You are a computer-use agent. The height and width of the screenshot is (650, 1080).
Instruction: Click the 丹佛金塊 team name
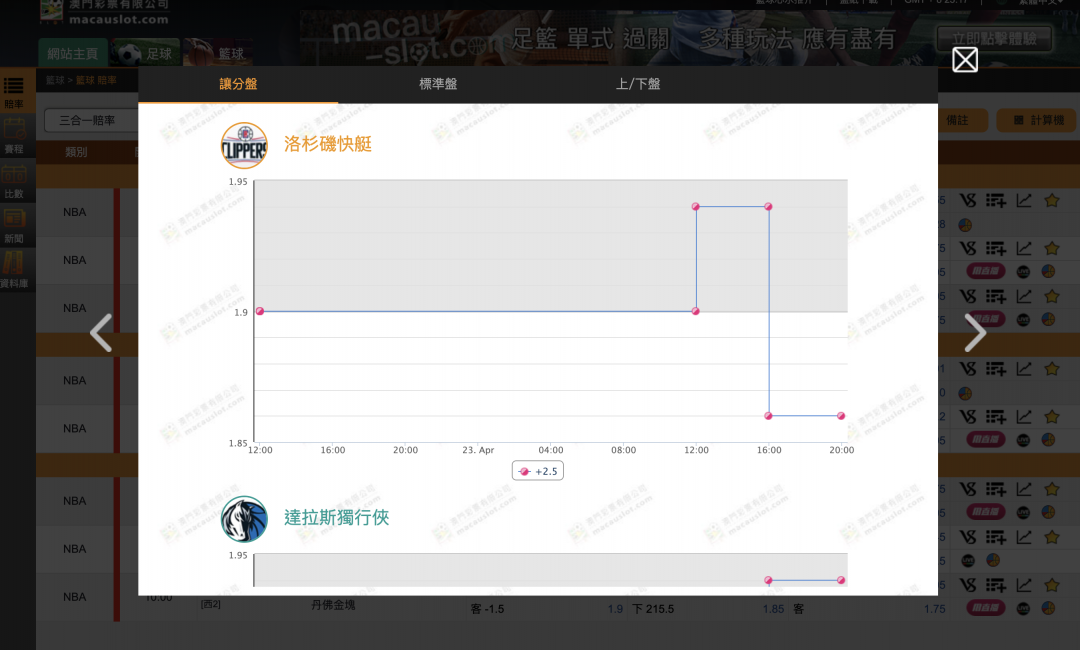click(x=333, y=605)
